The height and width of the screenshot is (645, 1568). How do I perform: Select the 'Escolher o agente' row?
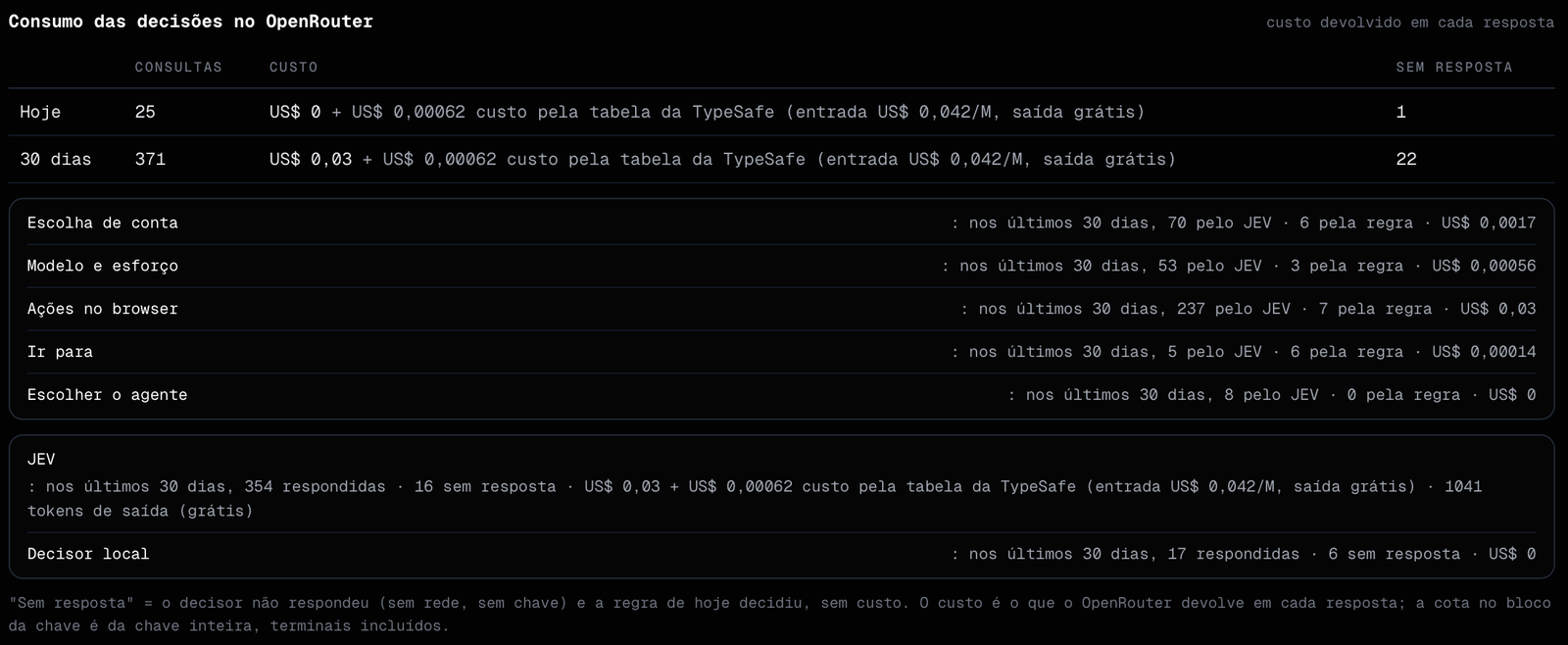[782, 395]
